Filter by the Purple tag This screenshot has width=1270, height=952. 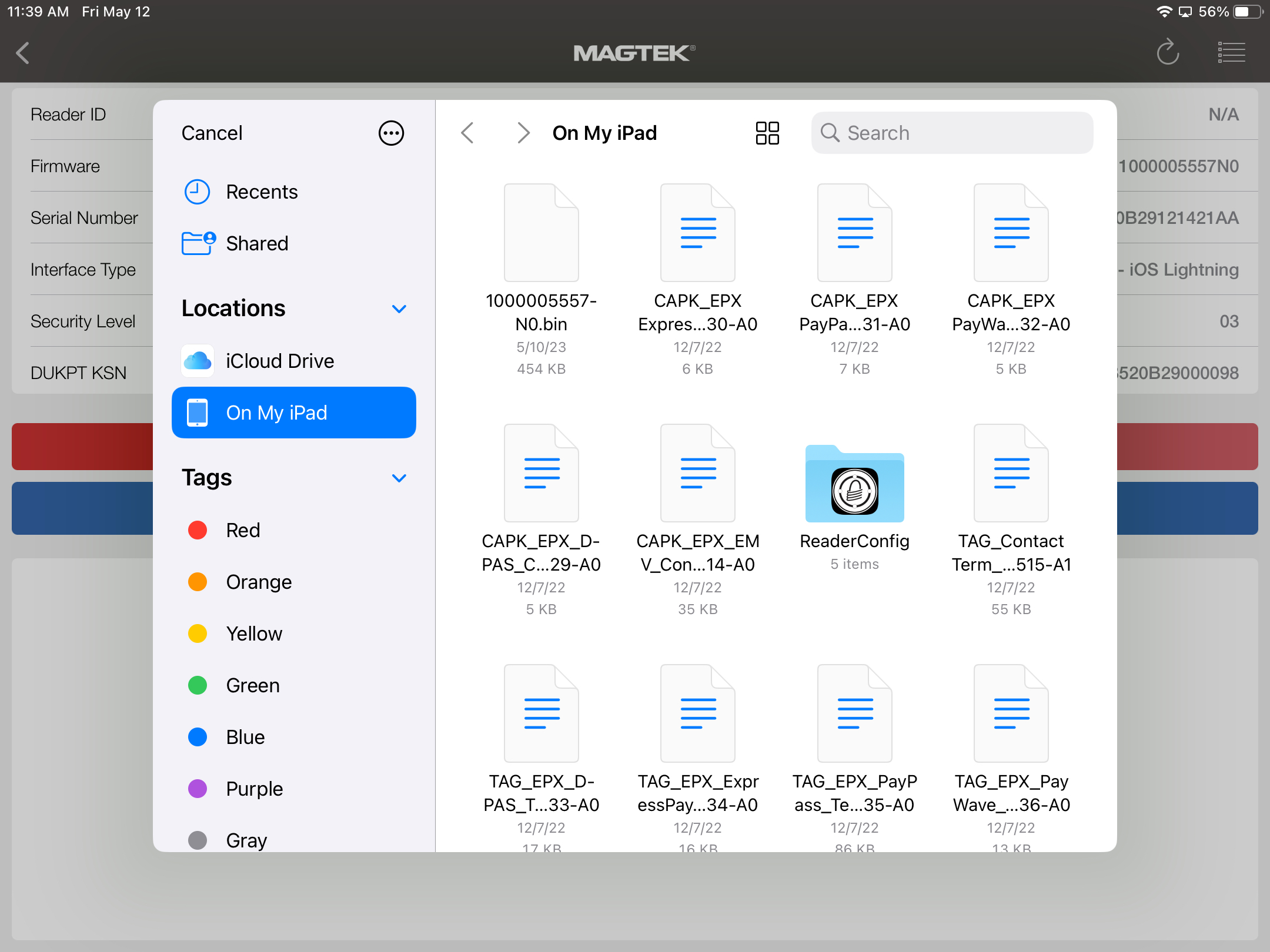pyautogui.click(x=294, y=789)
